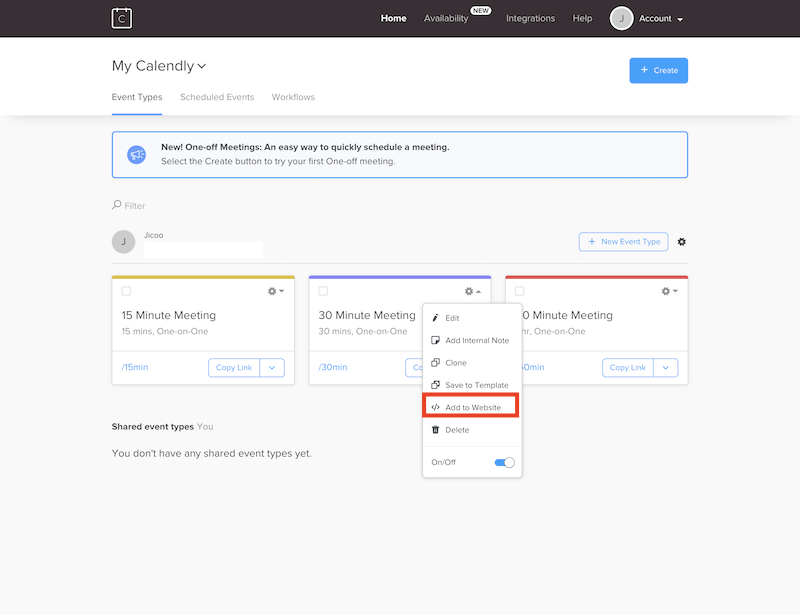Tick the red card's checkbox

click(519, 291)
